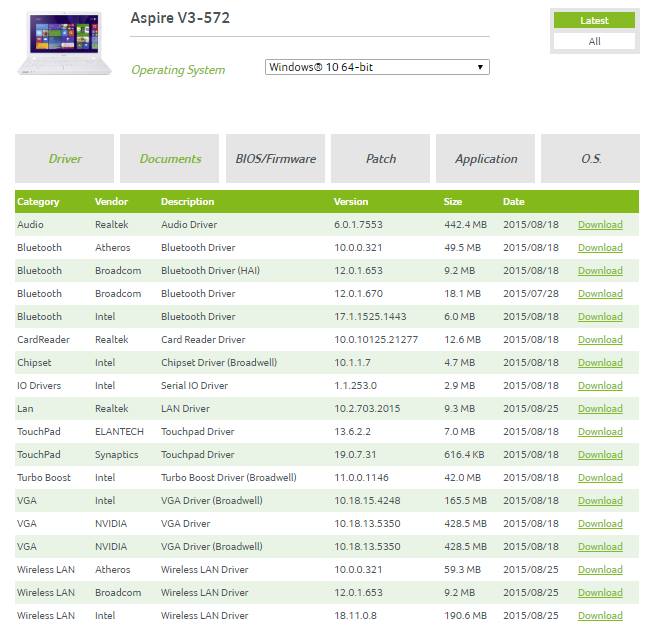651x631 pixels.
Task: Open the Application tab
Action: [x=485, y=158]
